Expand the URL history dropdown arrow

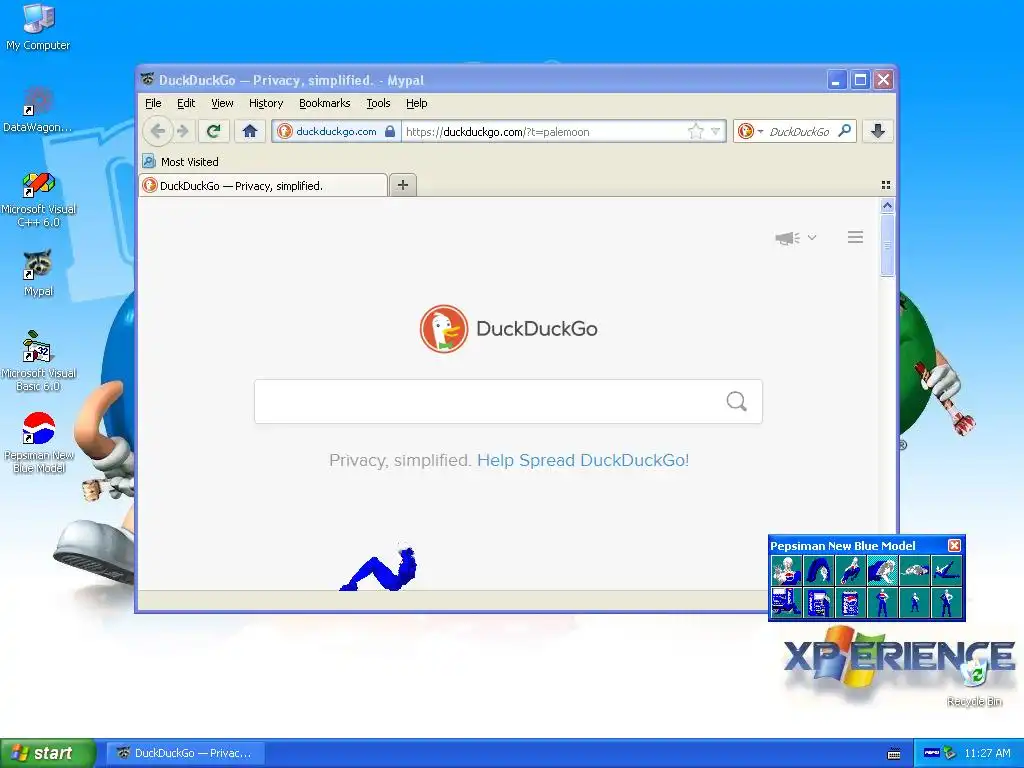point(716,131)
